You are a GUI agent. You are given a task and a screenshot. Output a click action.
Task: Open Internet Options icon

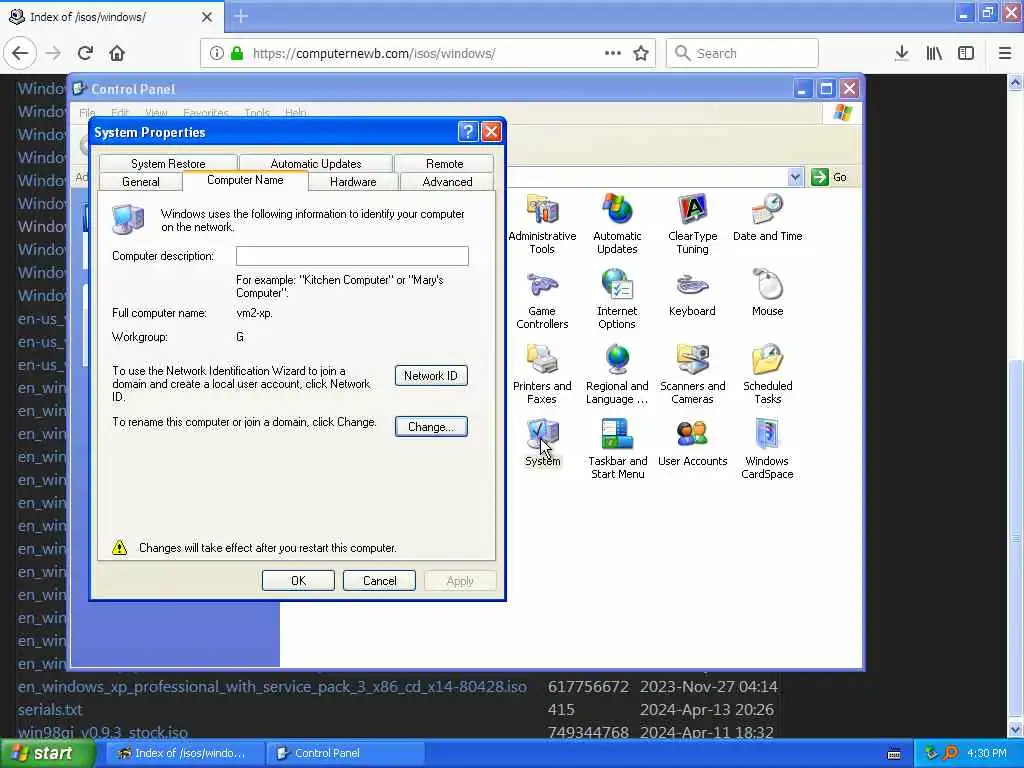[617, 299]
